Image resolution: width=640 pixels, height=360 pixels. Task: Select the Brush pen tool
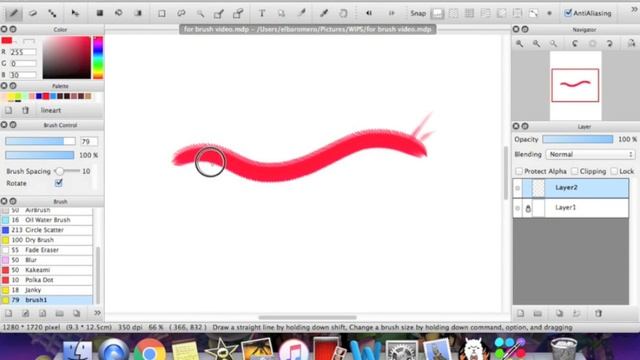13,13
